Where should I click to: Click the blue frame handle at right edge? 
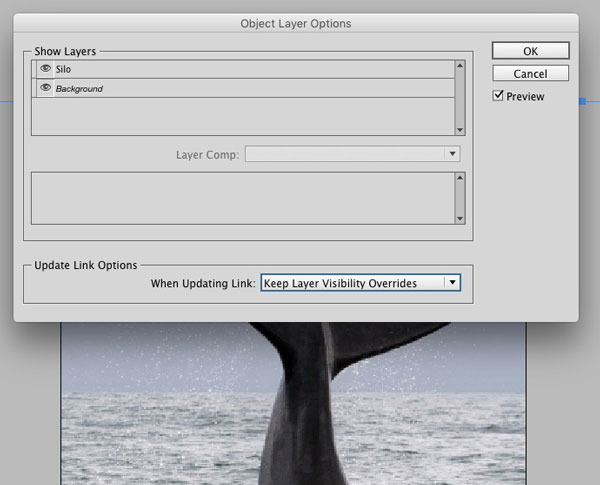582,101
